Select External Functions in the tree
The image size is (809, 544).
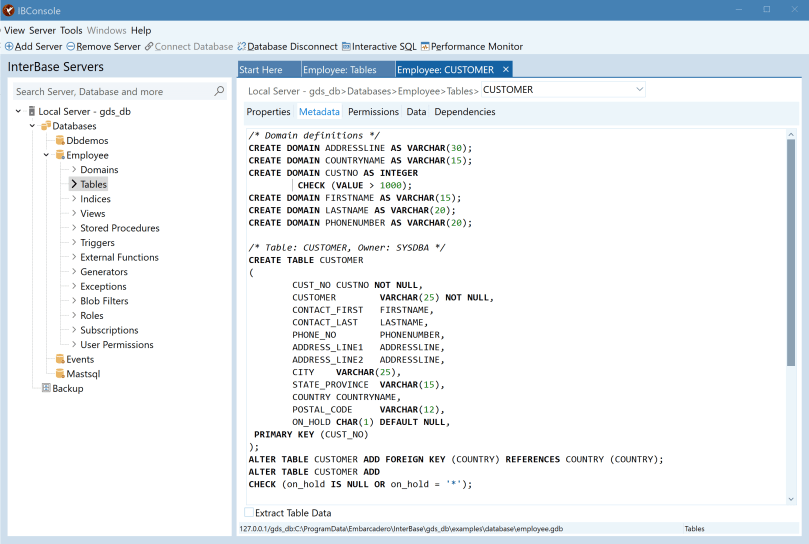pyautogui.click(x=119, y=257)
